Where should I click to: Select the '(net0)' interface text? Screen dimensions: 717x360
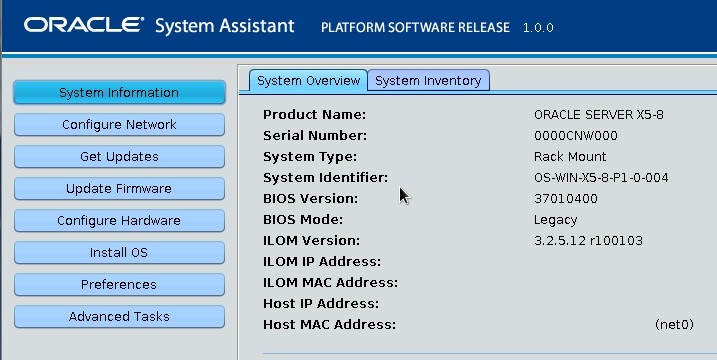tap(674, 325)
